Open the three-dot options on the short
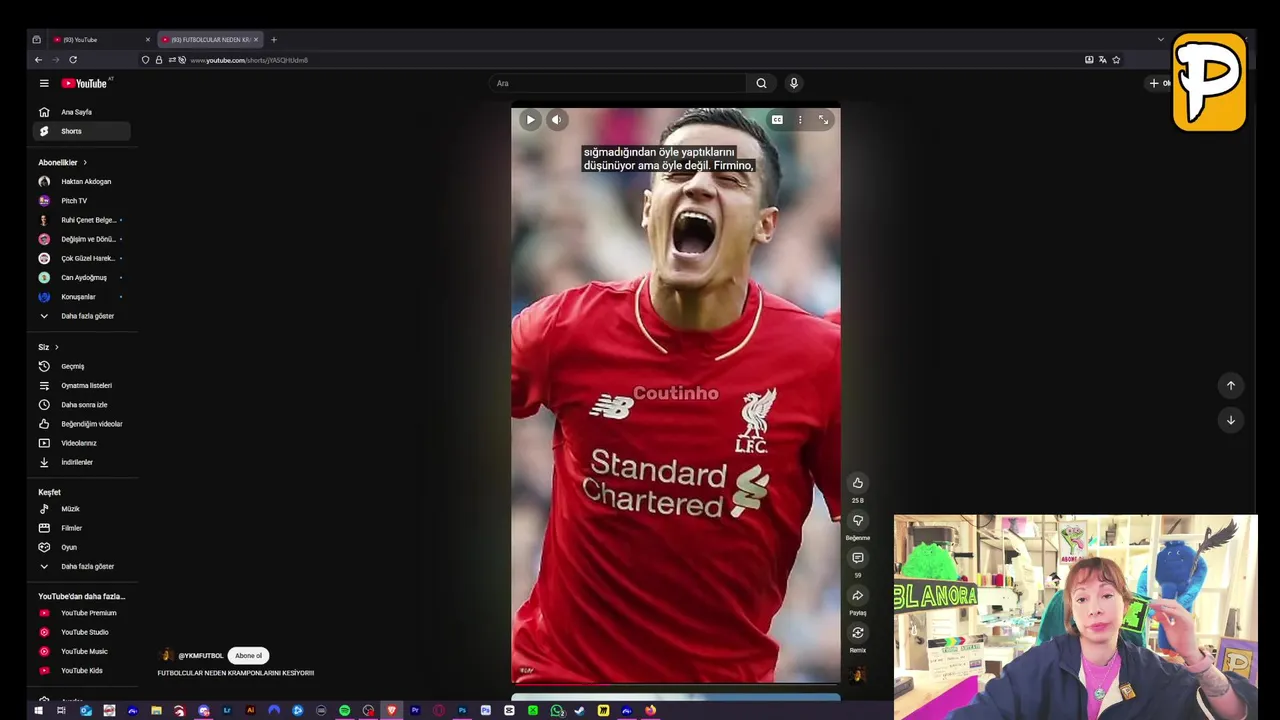The height and width of the screenshot is (720, 1280). pyautogui.click(x=800, y=120)
